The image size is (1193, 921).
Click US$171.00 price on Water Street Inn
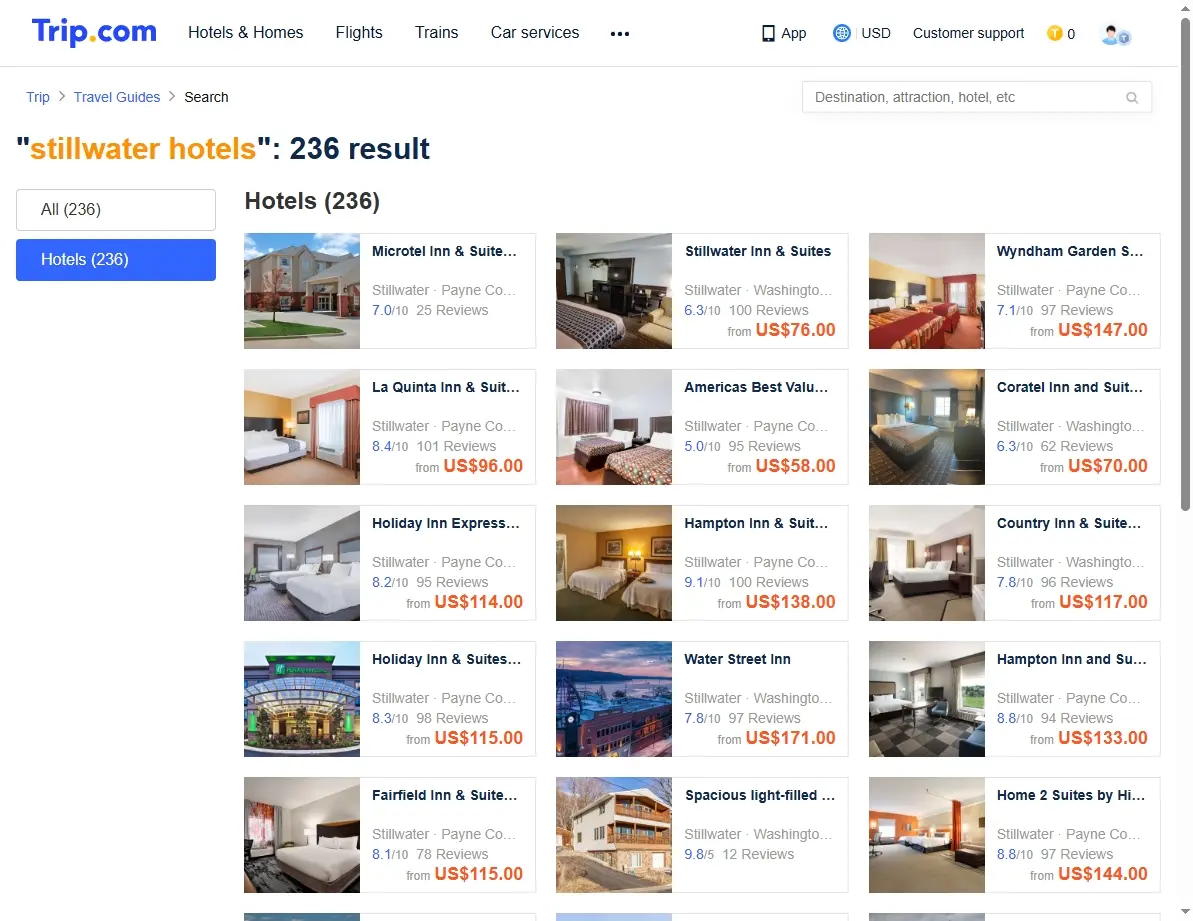coord(791,738)
